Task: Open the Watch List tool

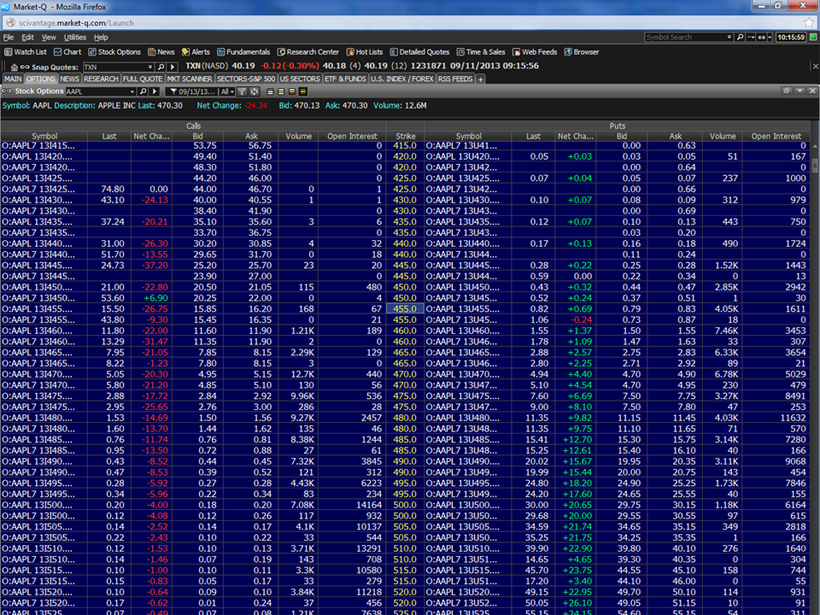Action: [x=26, y=52]
